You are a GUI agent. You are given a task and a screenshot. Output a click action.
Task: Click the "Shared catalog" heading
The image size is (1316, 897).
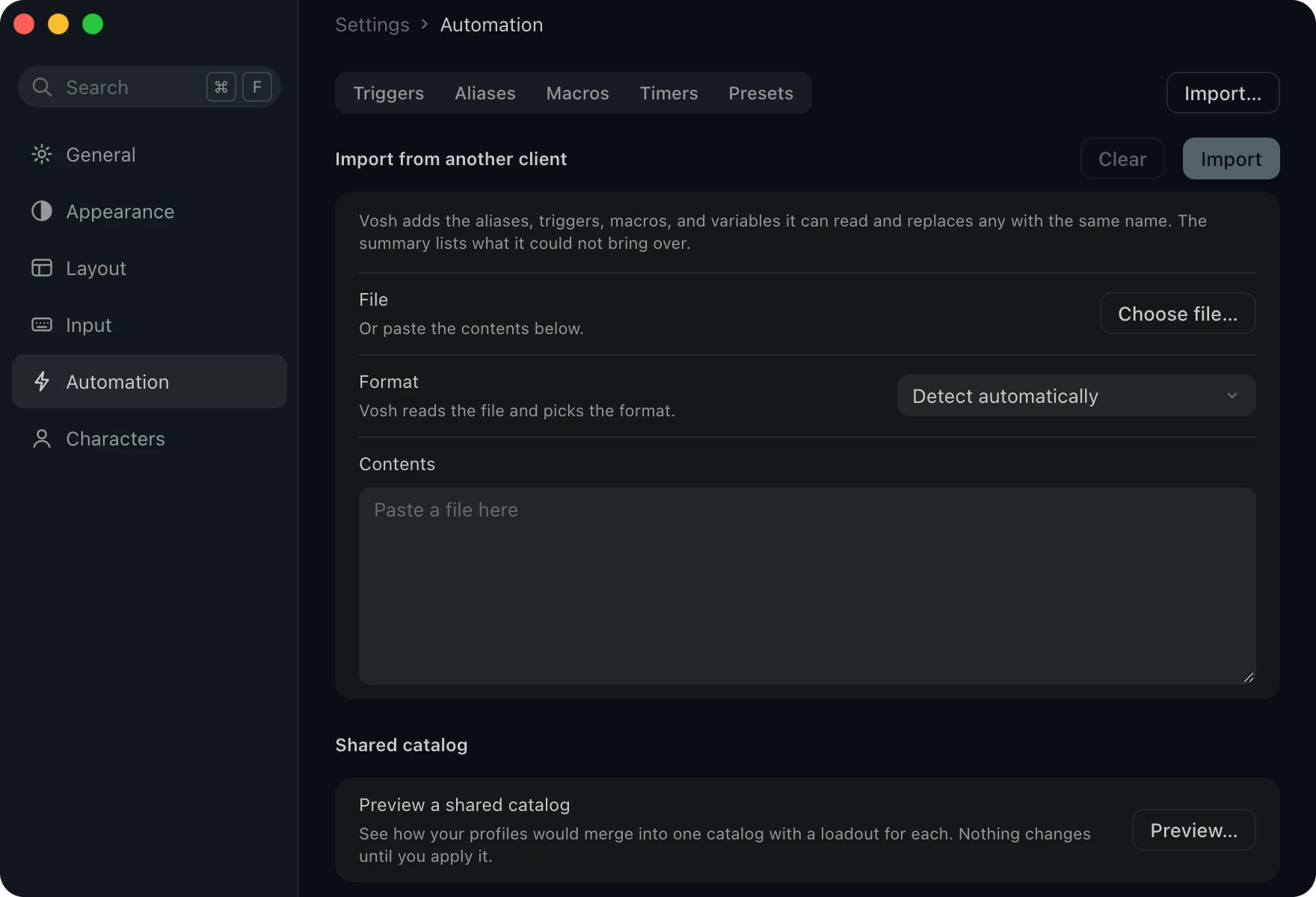(401, 745)
